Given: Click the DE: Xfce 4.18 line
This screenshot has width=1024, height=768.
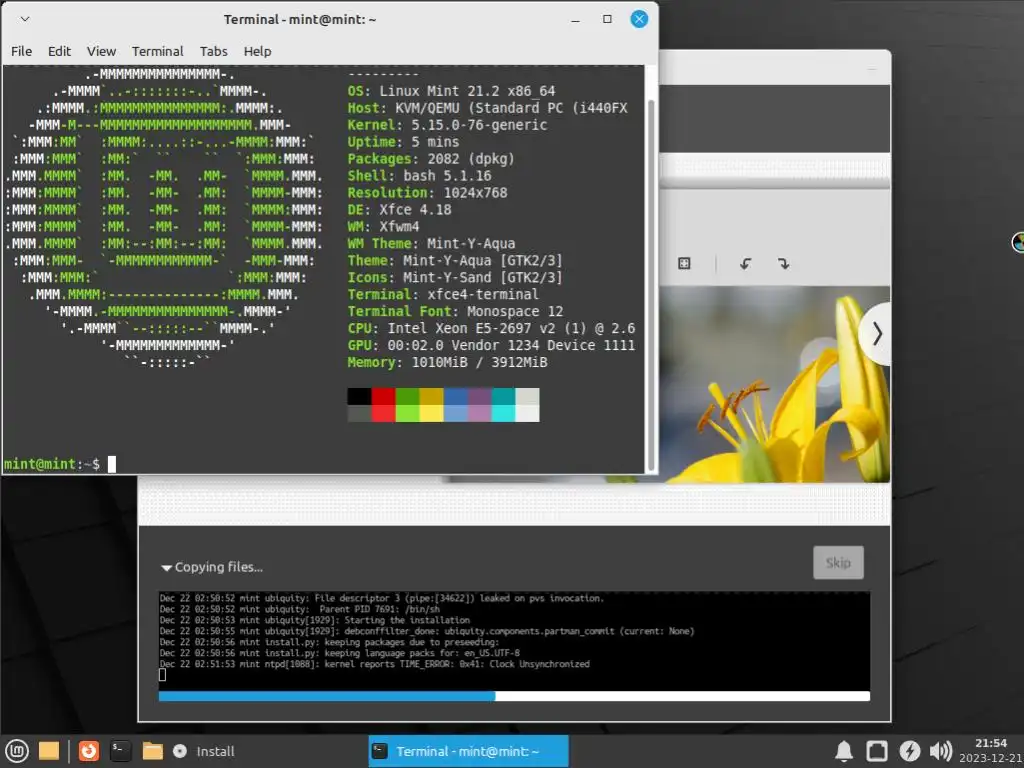Looking at the screenshot, I should click(x=399, y=210).
